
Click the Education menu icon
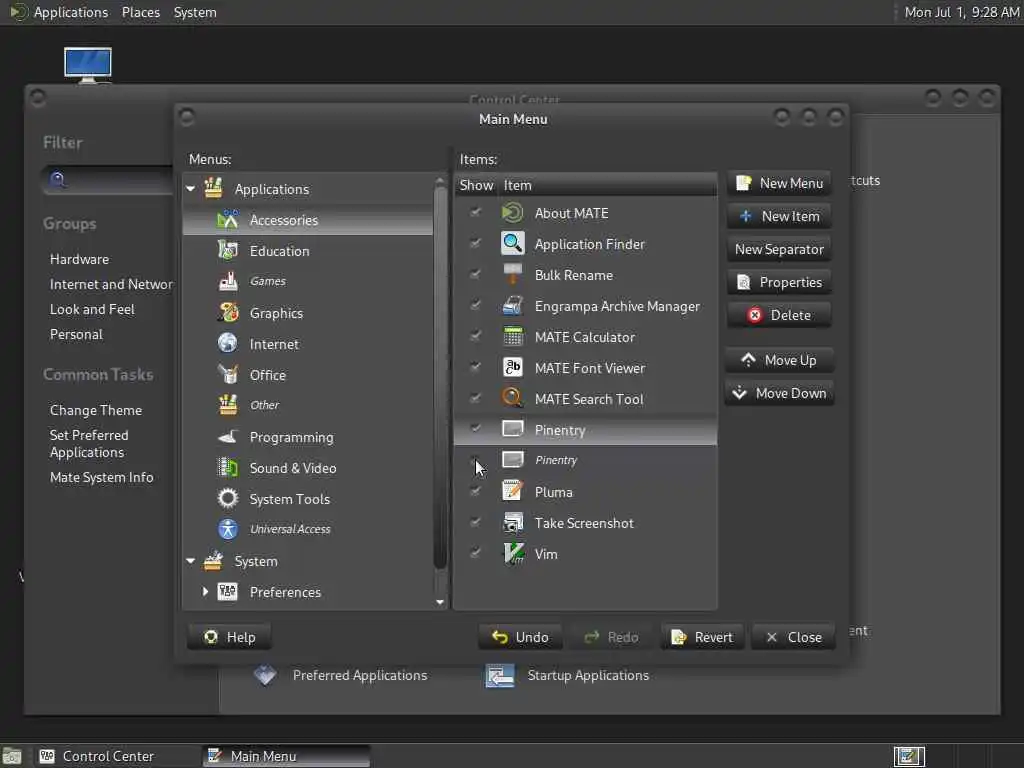[227, 251]
